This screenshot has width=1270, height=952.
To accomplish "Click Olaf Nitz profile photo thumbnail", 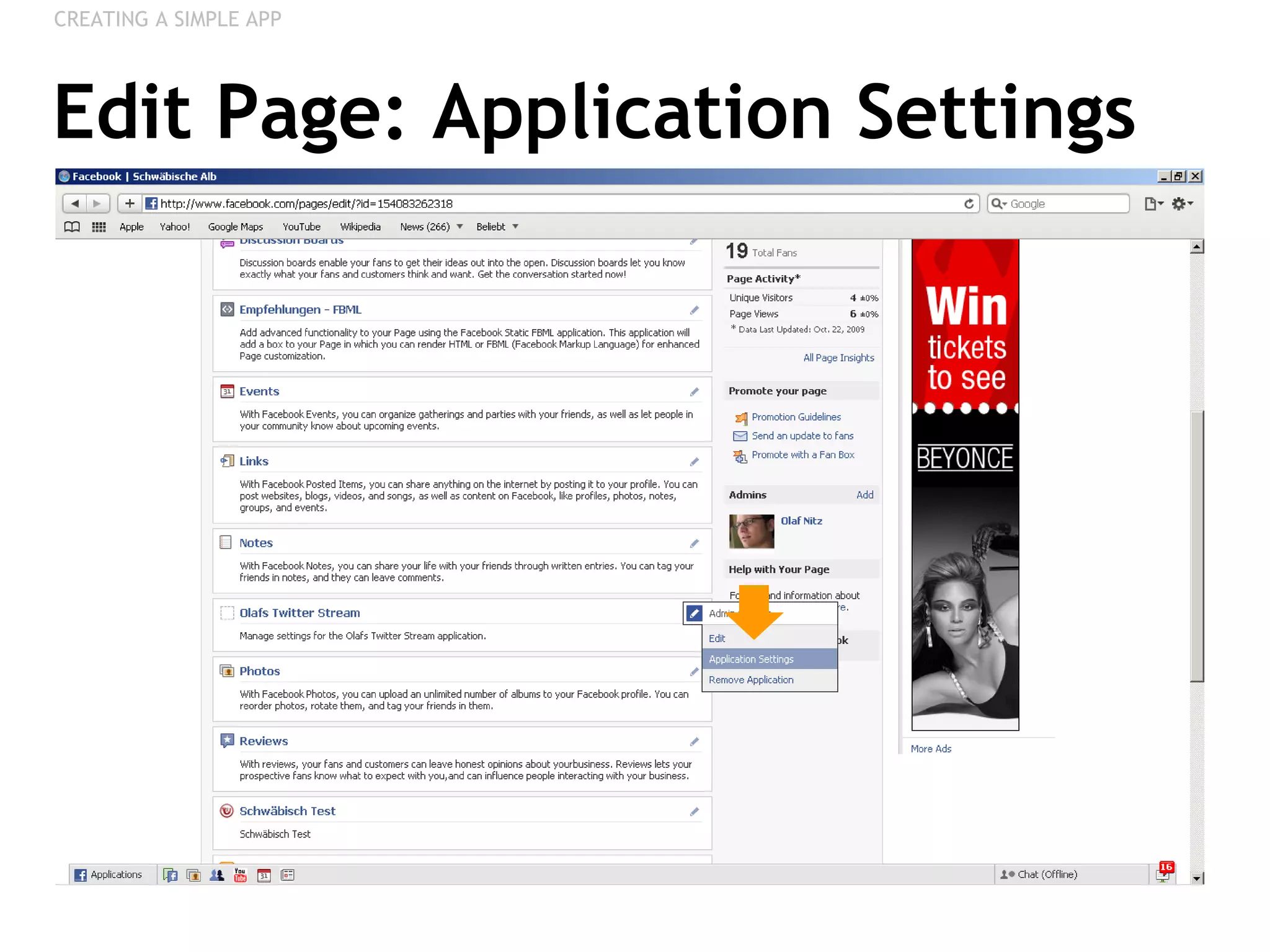I will coord(752,531).
